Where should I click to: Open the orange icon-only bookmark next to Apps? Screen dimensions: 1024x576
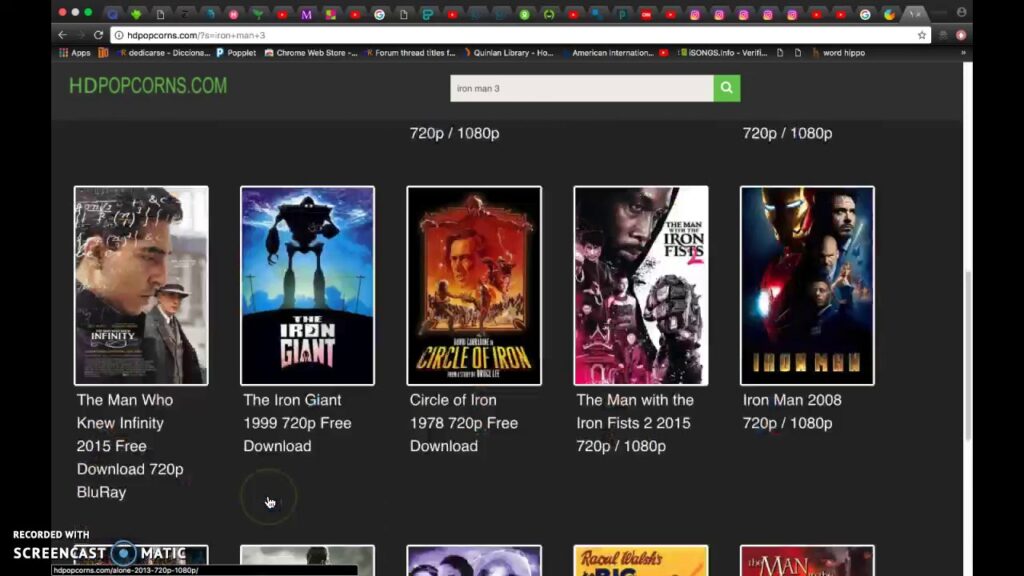pyautogui.click(x=103, y=53)
